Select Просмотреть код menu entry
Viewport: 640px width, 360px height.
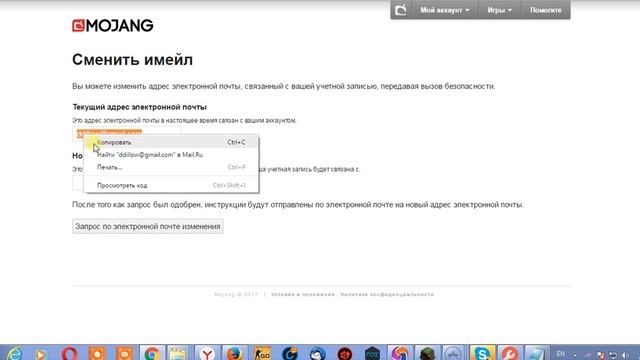point(171,185)
